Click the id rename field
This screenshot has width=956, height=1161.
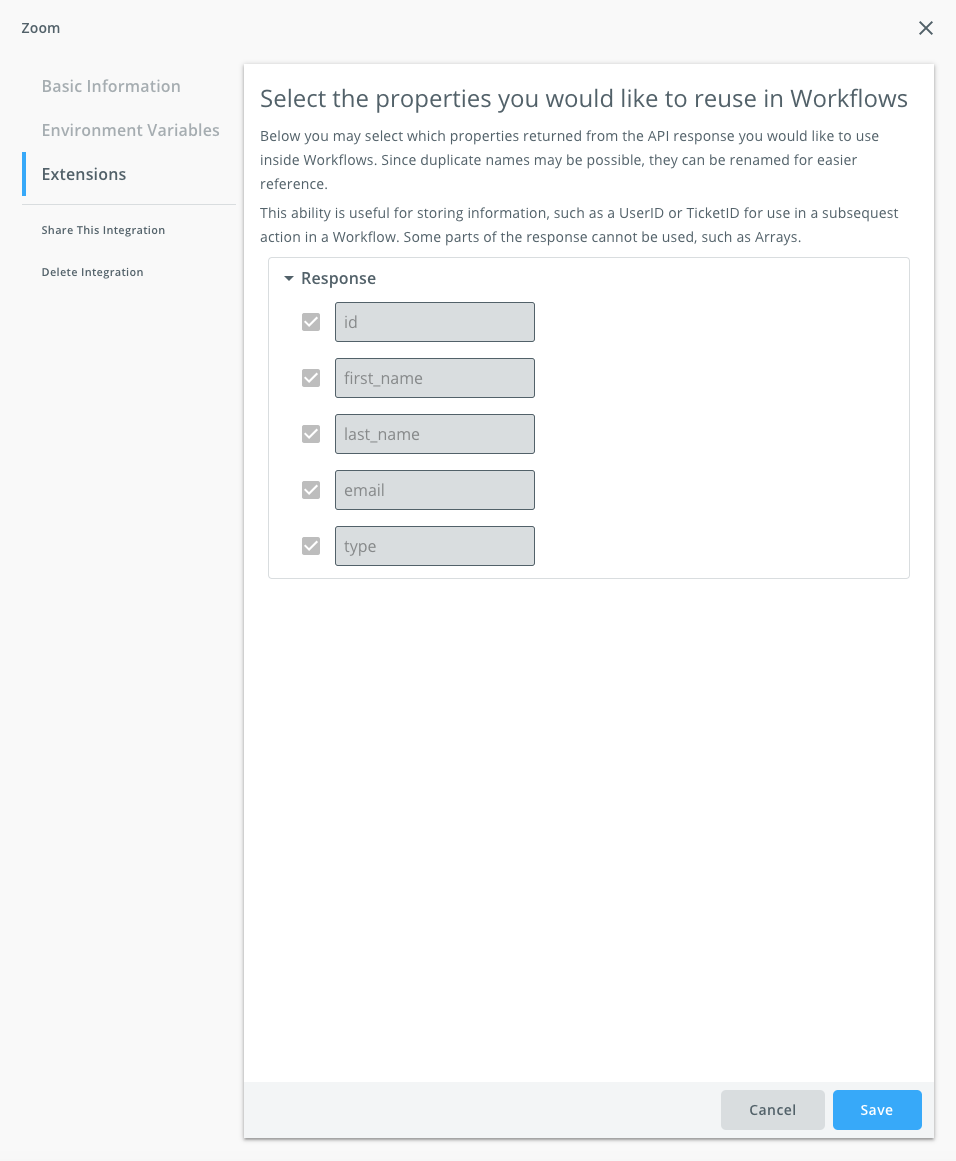point(434,321)
